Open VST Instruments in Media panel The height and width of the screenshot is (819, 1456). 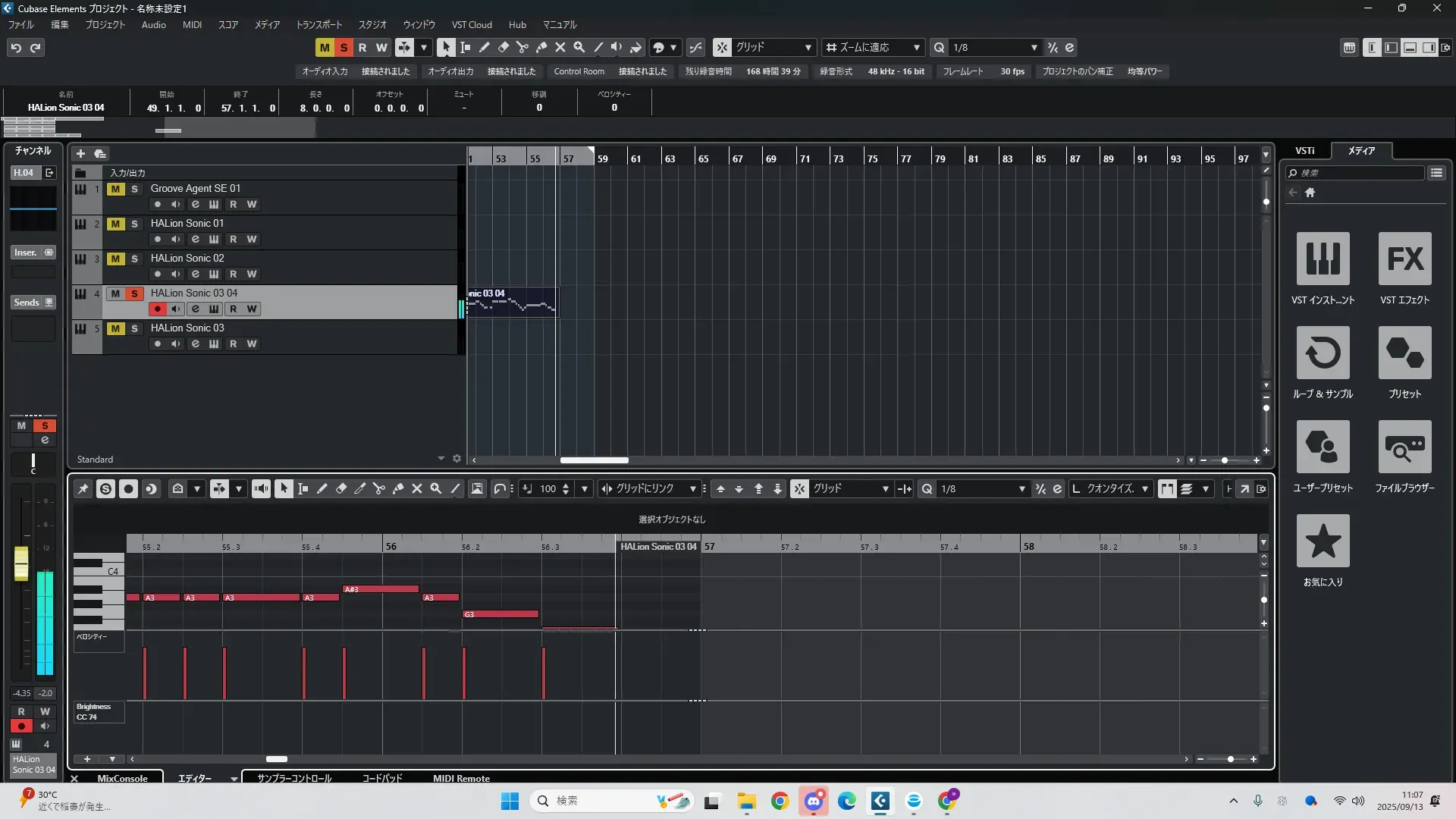(1323, 259)
